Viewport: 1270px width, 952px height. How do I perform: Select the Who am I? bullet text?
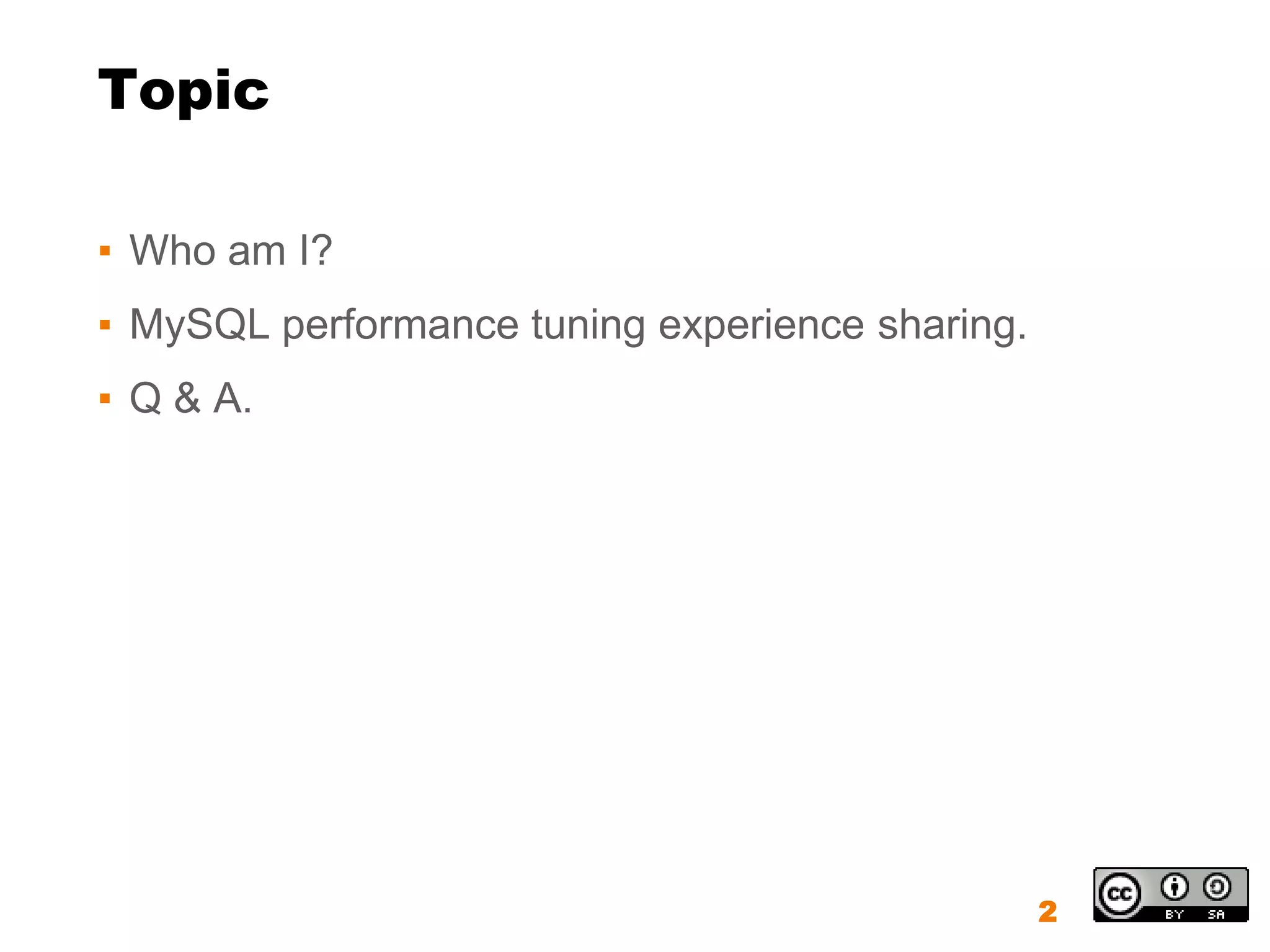[231, 250]
